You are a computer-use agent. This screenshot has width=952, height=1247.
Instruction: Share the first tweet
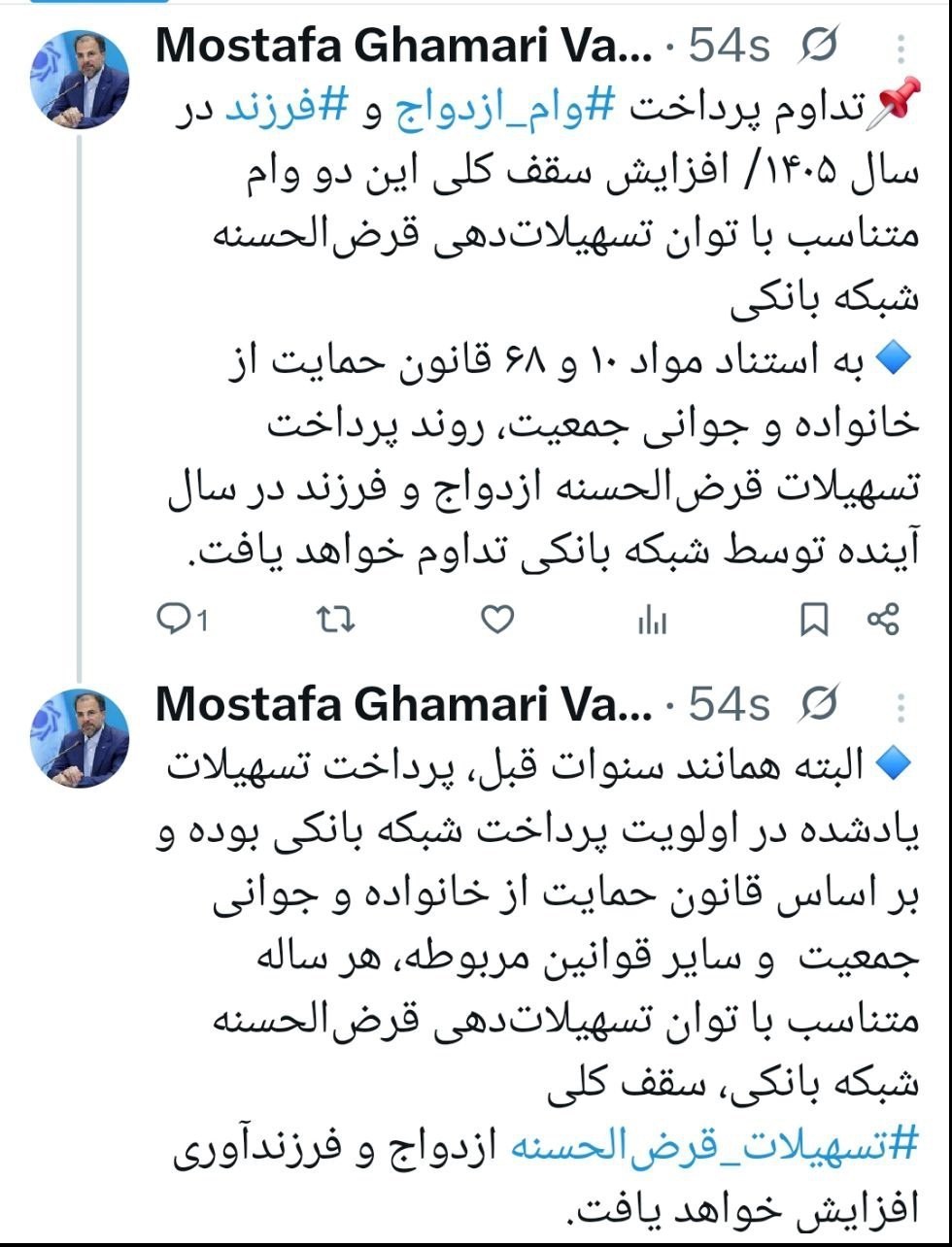tap(882, 619)
